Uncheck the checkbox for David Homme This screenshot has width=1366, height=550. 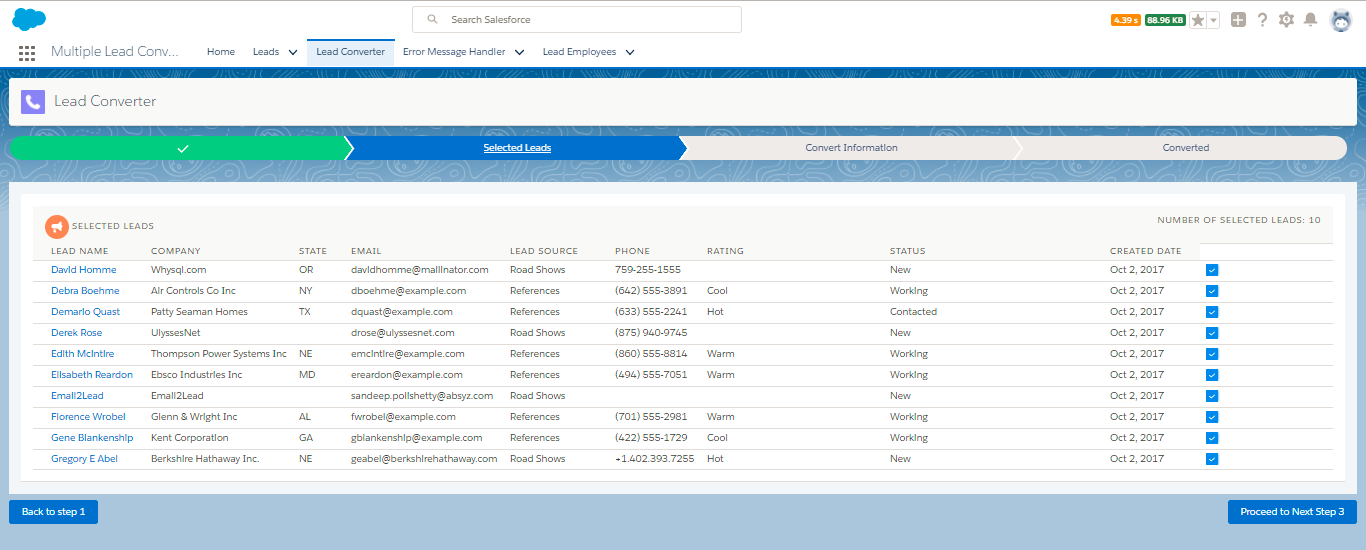(x=1212, y=270)
